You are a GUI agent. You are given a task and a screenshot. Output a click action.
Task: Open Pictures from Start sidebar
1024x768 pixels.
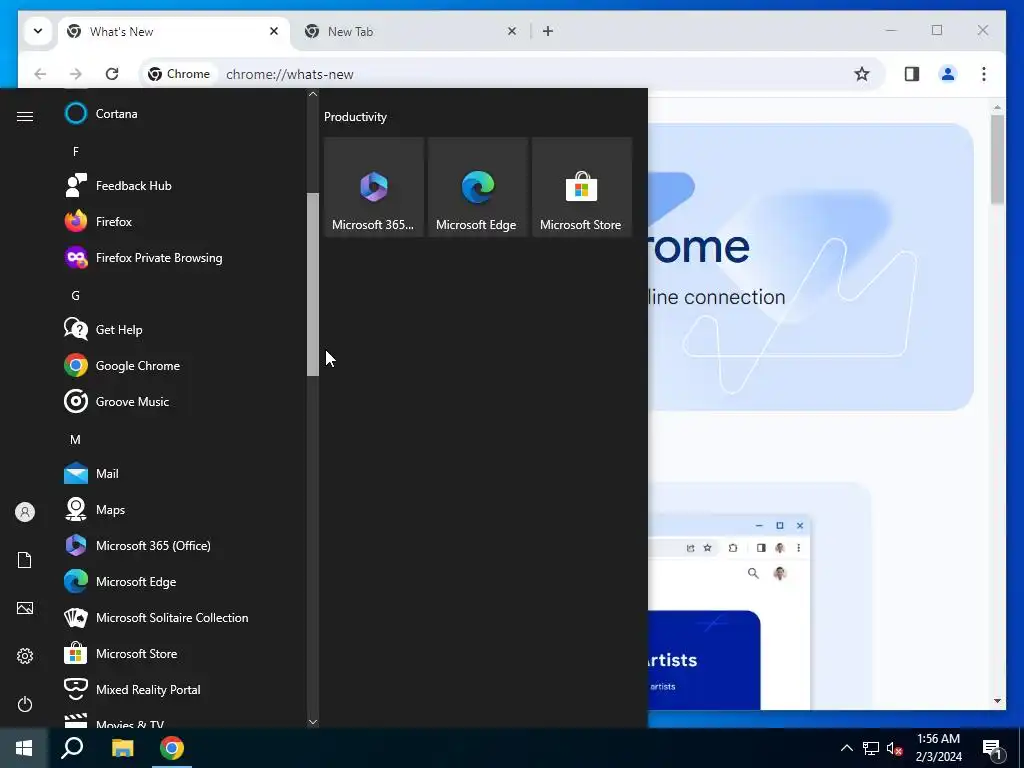(x=25, y=608)
